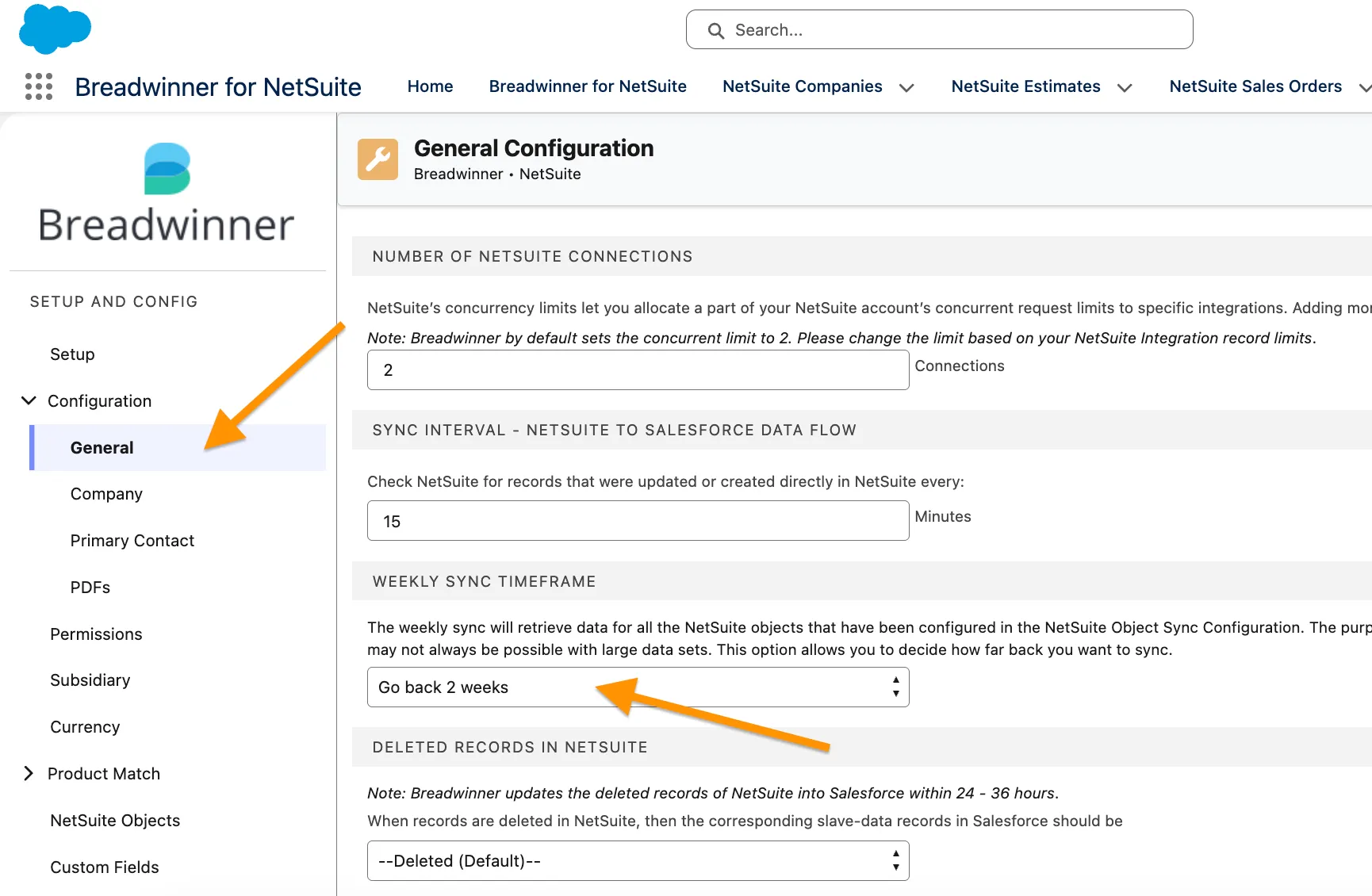Expand the Product Match section
The image size is (1372, 896).
click(29, 773)
